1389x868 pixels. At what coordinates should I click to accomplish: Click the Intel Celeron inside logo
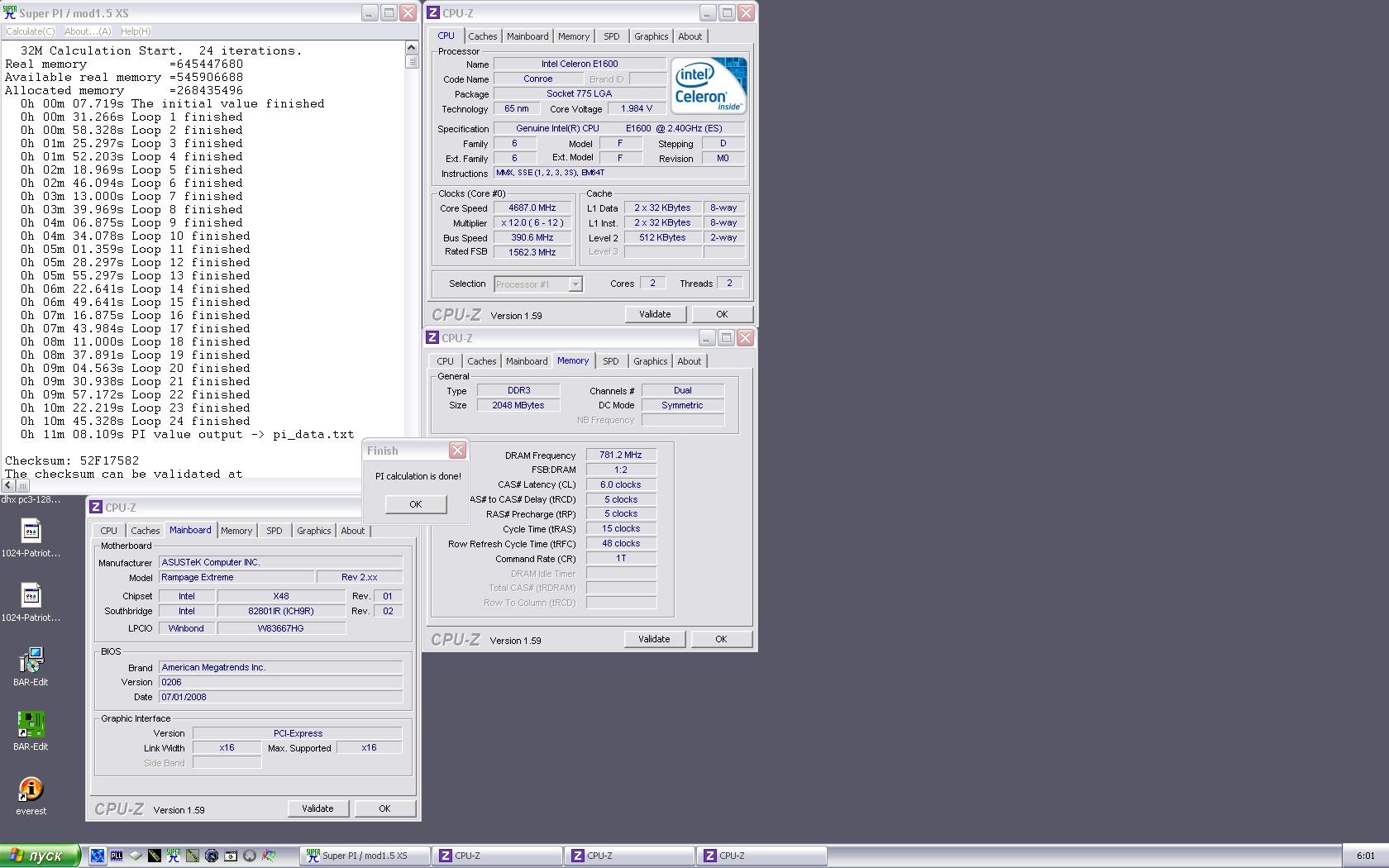point(709,85)
